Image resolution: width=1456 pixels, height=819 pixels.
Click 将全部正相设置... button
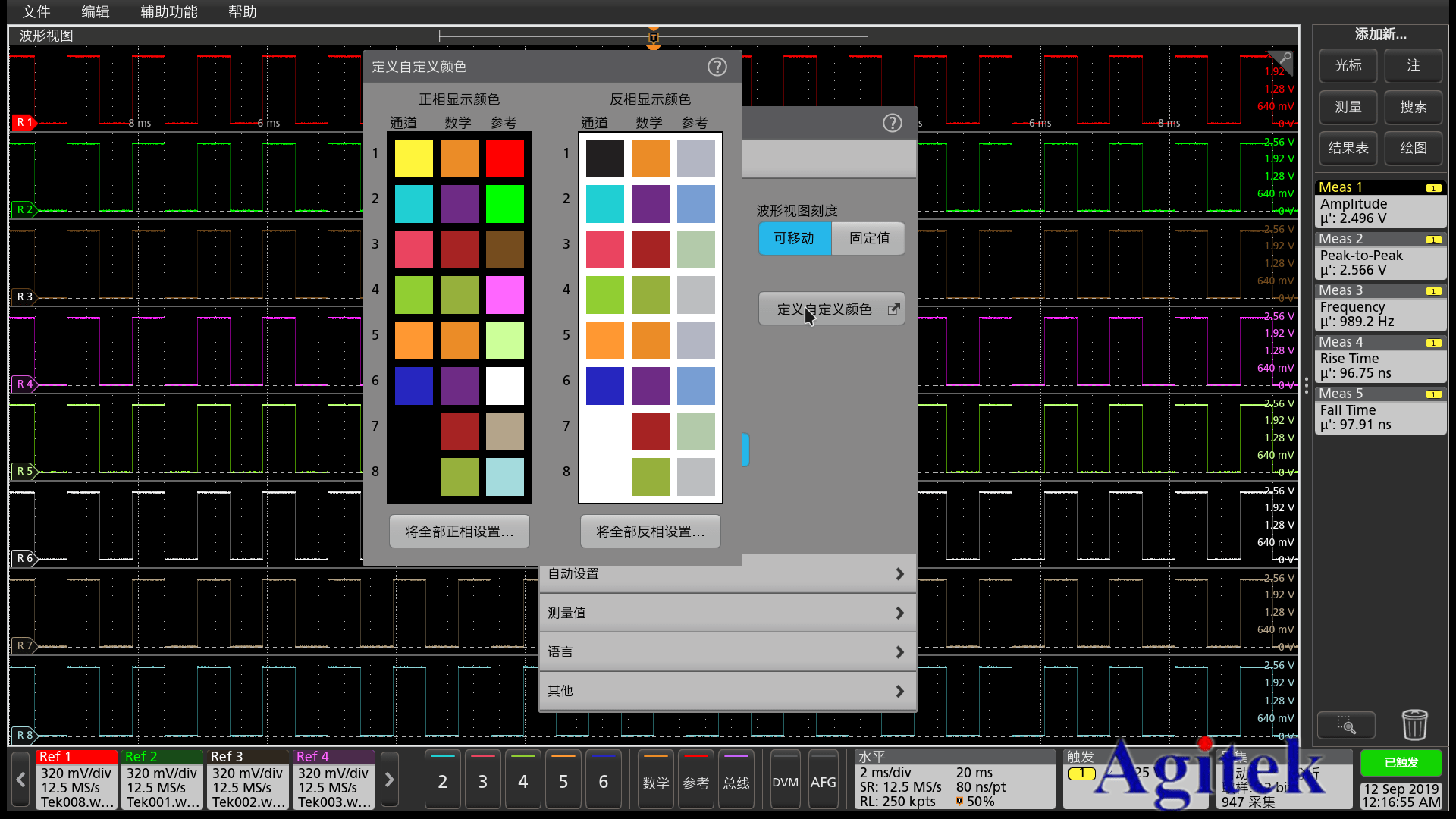point(459,532)
